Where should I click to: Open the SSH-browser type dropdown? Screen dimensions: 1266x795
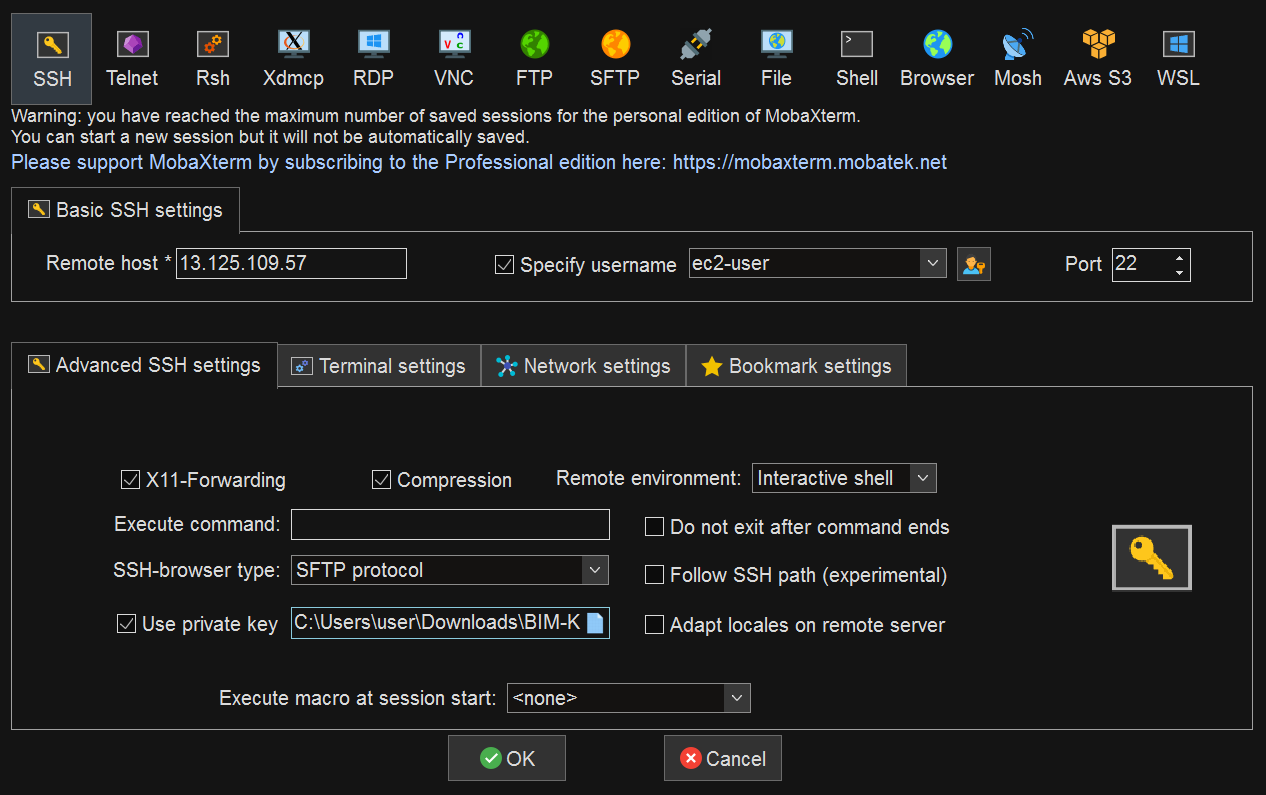(x=595, y=570)
